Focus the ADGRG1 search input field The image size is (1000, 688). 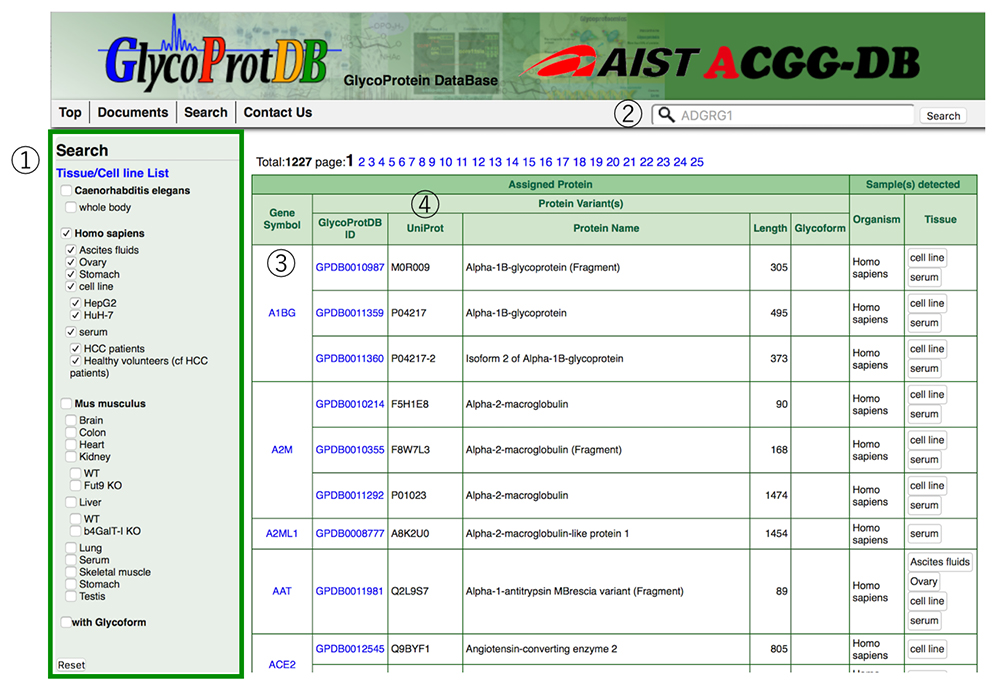pyautogui.click(x=783, y=115)
